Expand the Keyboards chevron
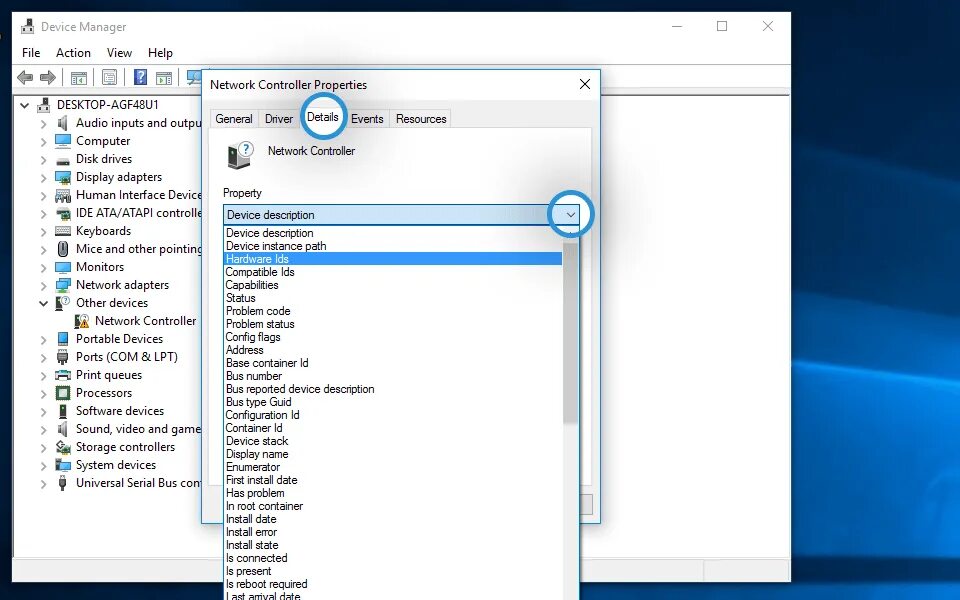960x600 pixels. point(43,231)
